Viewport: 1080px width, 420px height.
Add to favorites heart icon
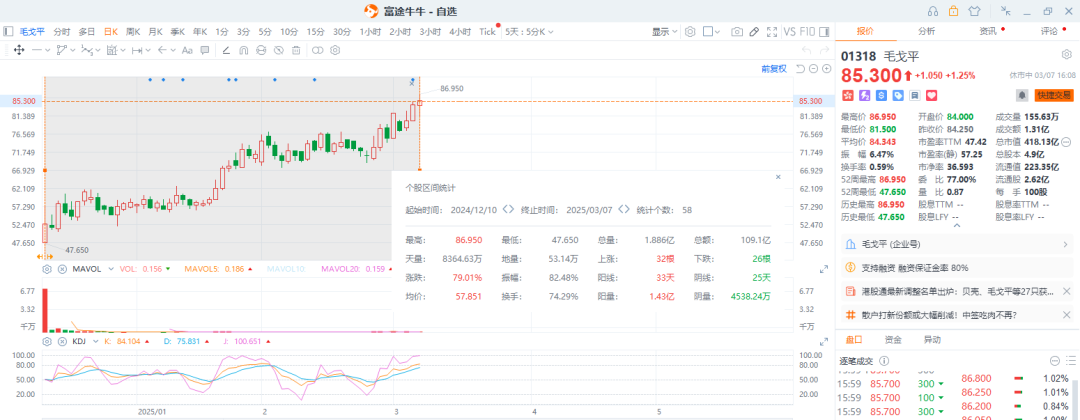[932, 95]
